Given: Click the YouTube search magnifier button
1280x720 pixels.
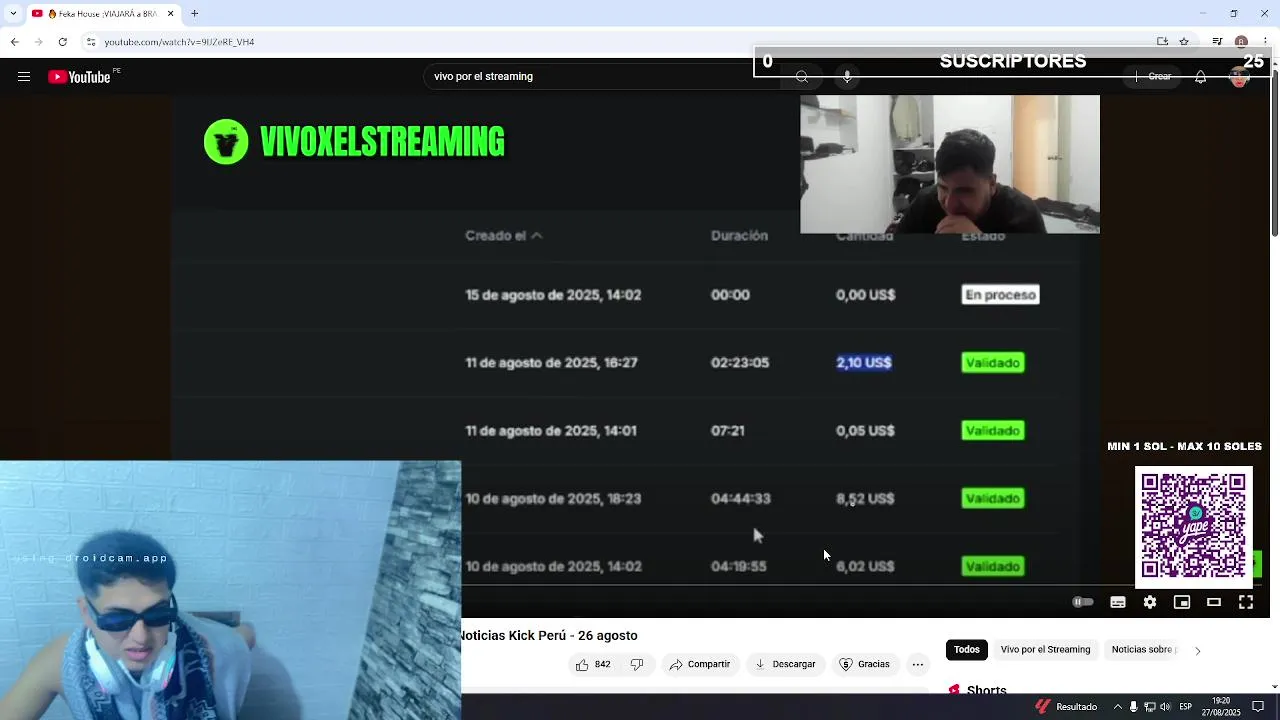Looking at the screenshot, I should click(x=802, y=77).
